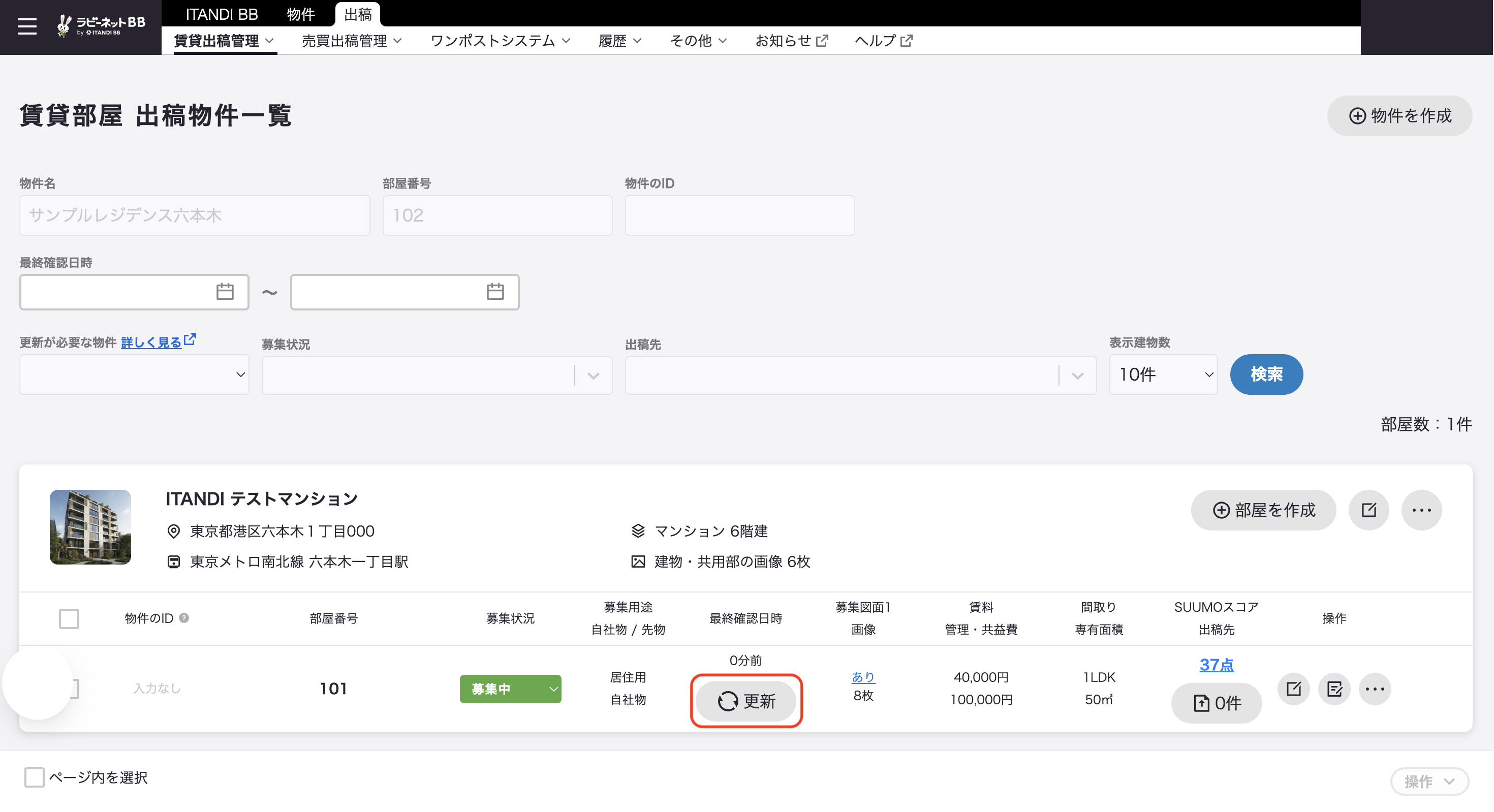
Task: Expand その他 menu
Action: pos(698,41)
